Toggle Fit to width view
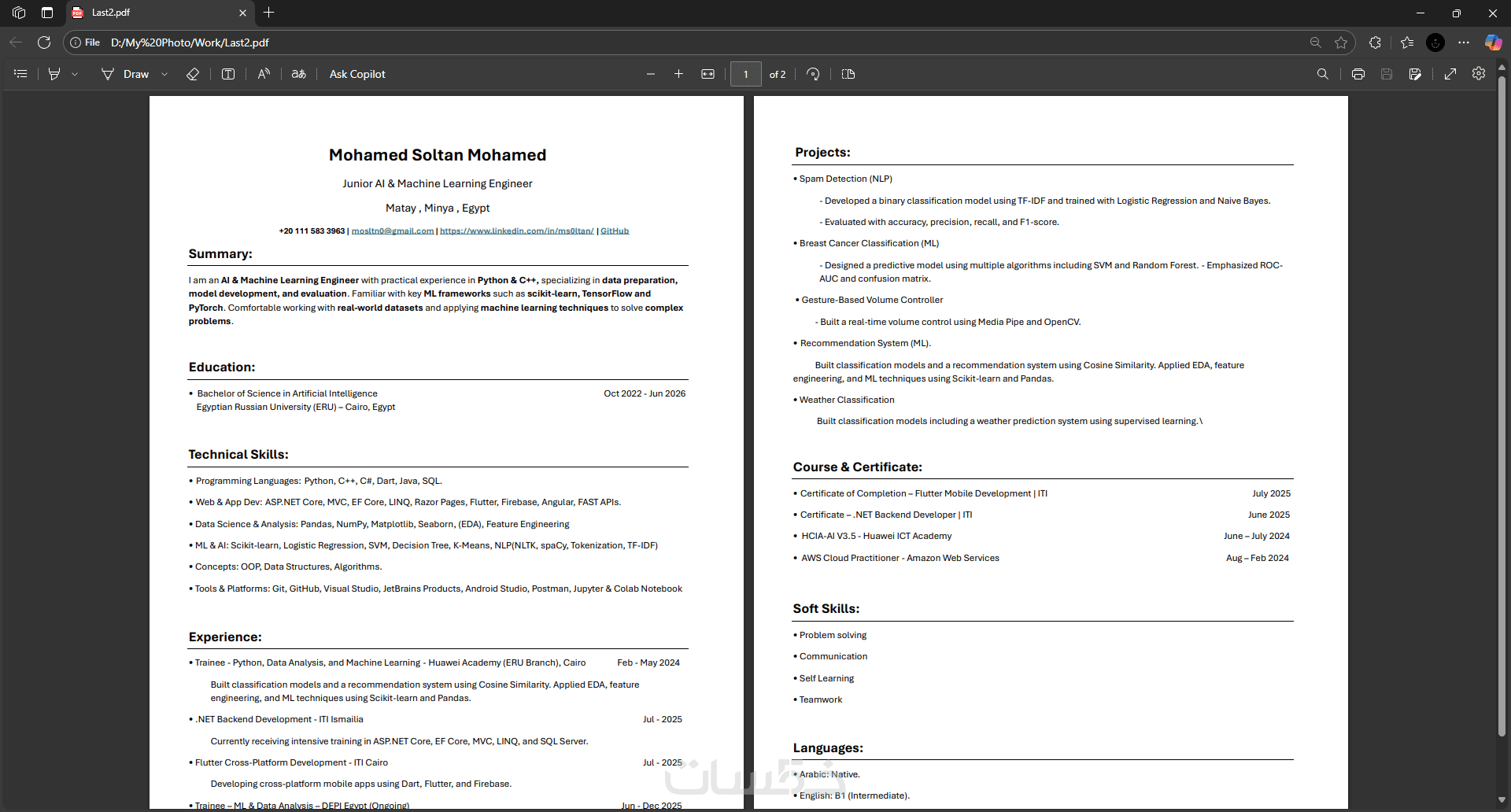Screen dimensions: 1511x812 (708, 74)
